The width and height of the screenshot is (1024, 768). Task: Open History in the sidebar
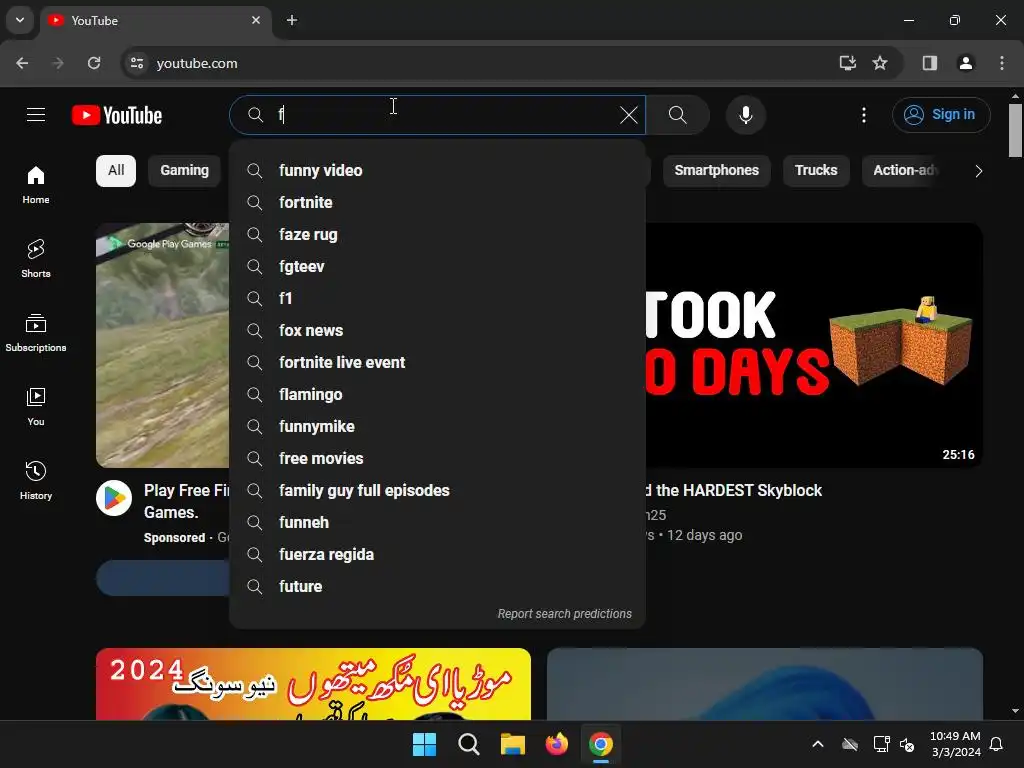[x=36, y=480]
